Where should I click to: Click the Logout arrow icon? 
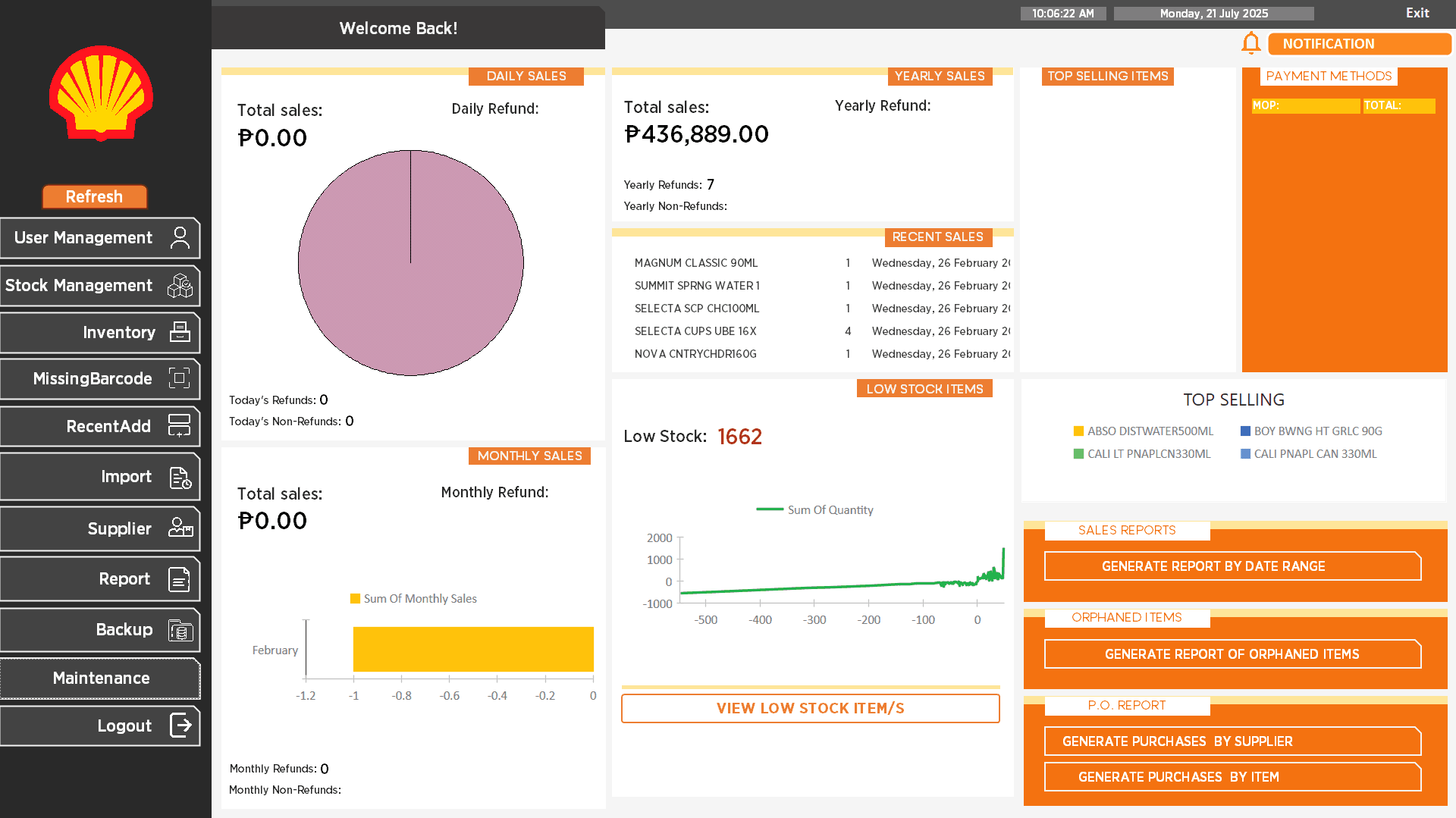(x=180, y=726)
